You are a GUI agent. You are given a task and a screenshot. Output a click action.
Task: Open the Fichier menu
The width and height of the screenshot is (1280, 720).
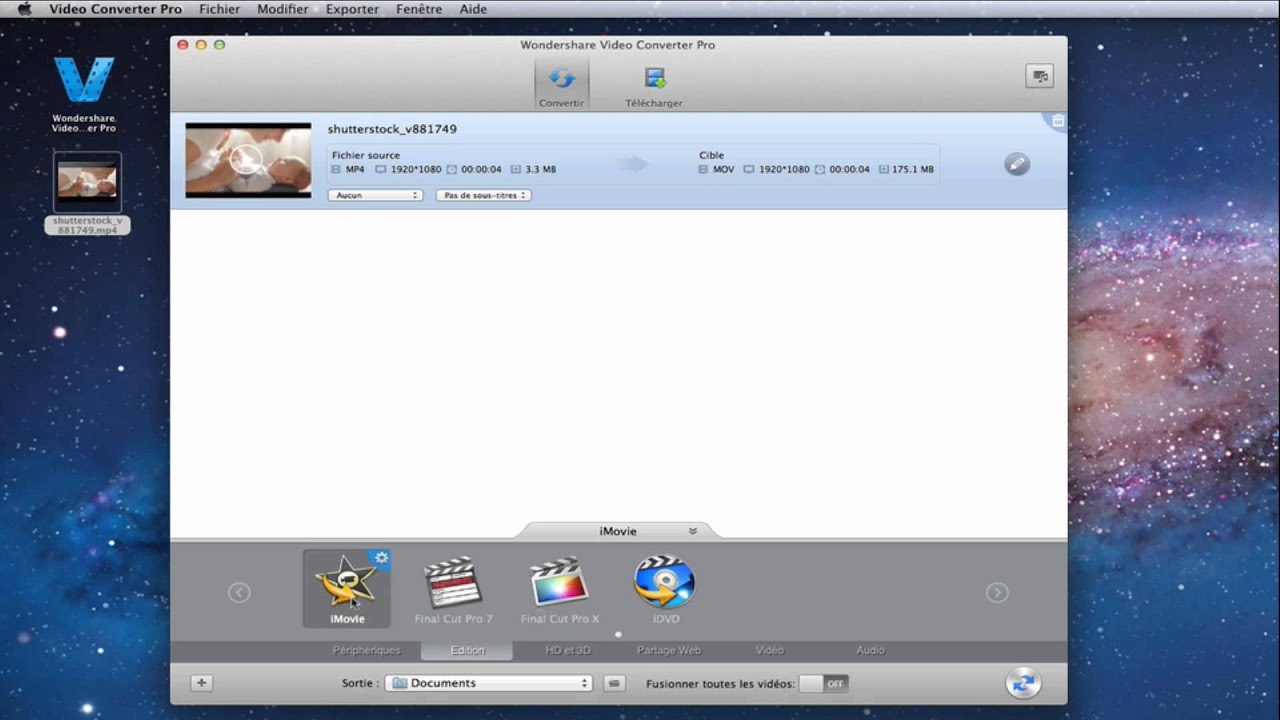(220, 9)
